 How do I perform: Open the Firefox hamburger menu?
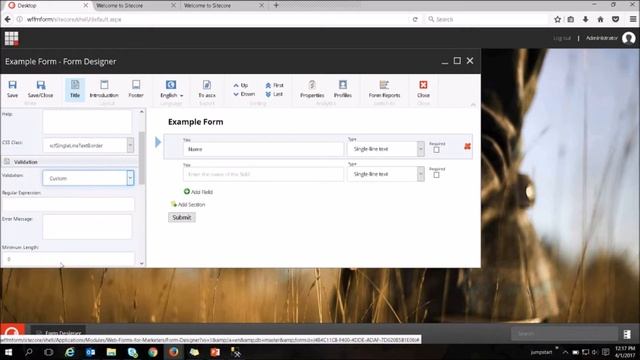click(633, 19)
